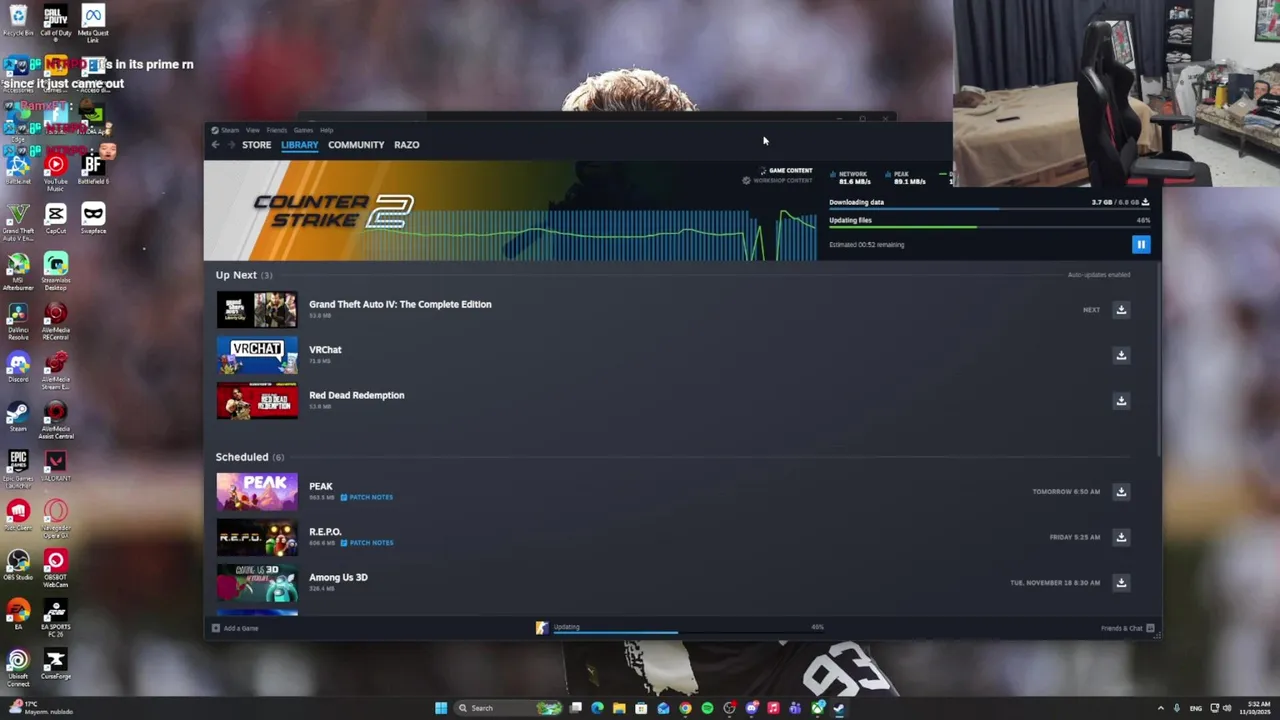Viewport: 1280px width, 720px height.
Task: Click Red Dead Redemption title text
Action: [x=357, y=395]
